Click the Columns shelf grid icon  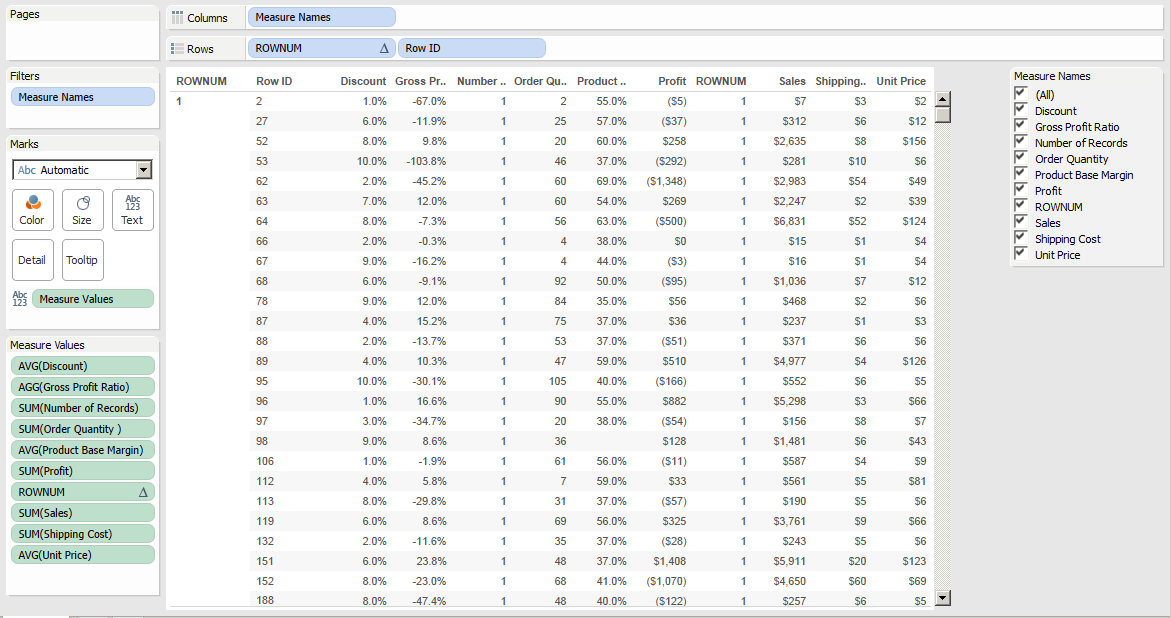coord(177,17)
